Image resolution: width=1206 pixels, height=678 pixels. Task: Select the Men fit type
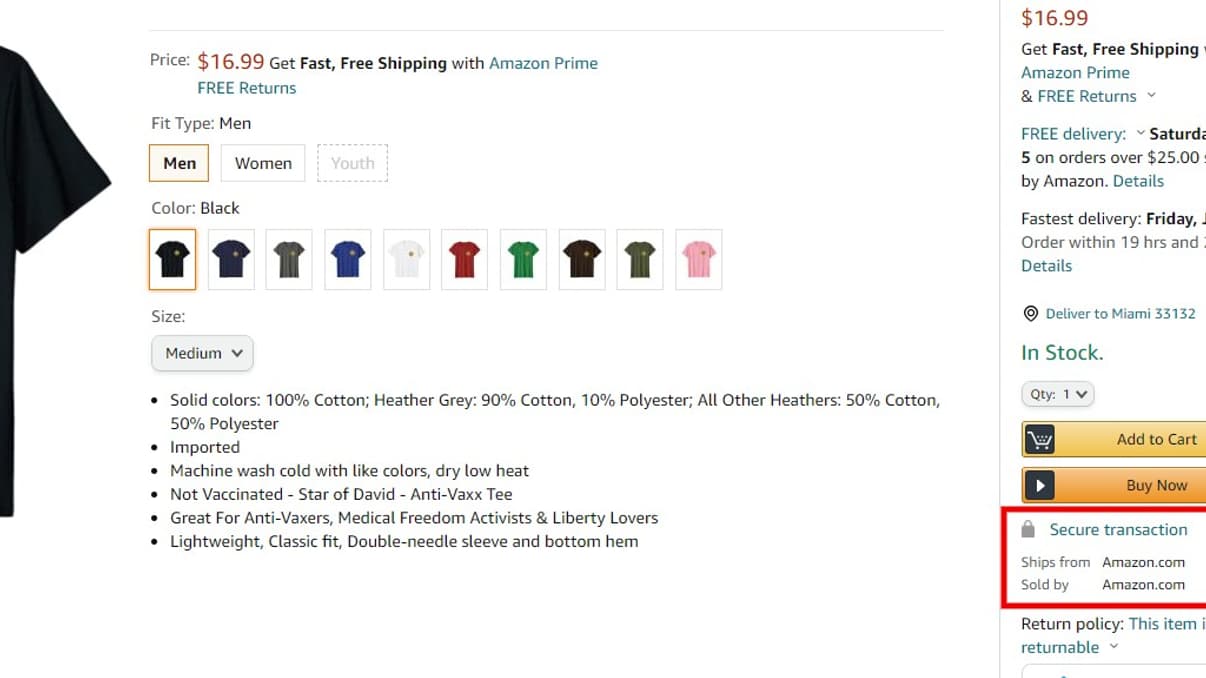[x=179, y=163]
